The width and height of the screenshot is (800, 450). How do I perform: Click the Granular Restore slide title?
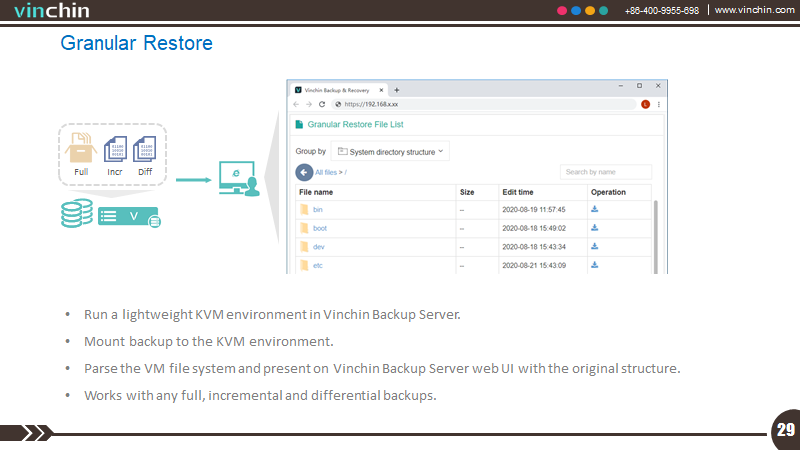click(x=136, y=43)
